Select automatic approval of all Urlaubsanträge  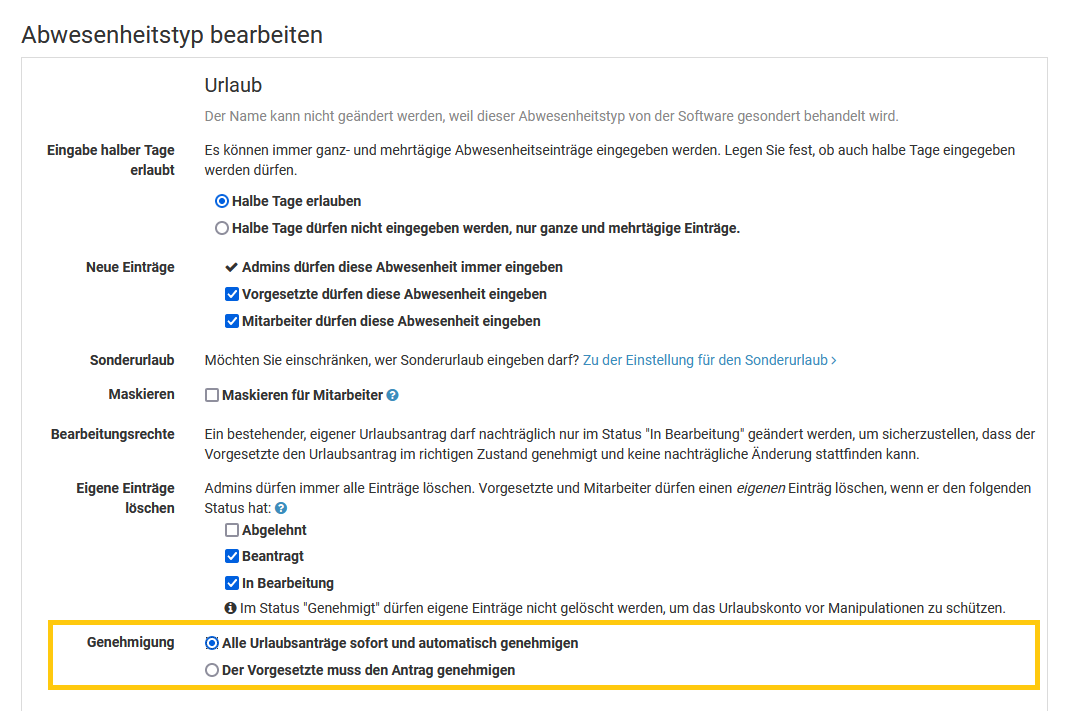click(212, 643)
